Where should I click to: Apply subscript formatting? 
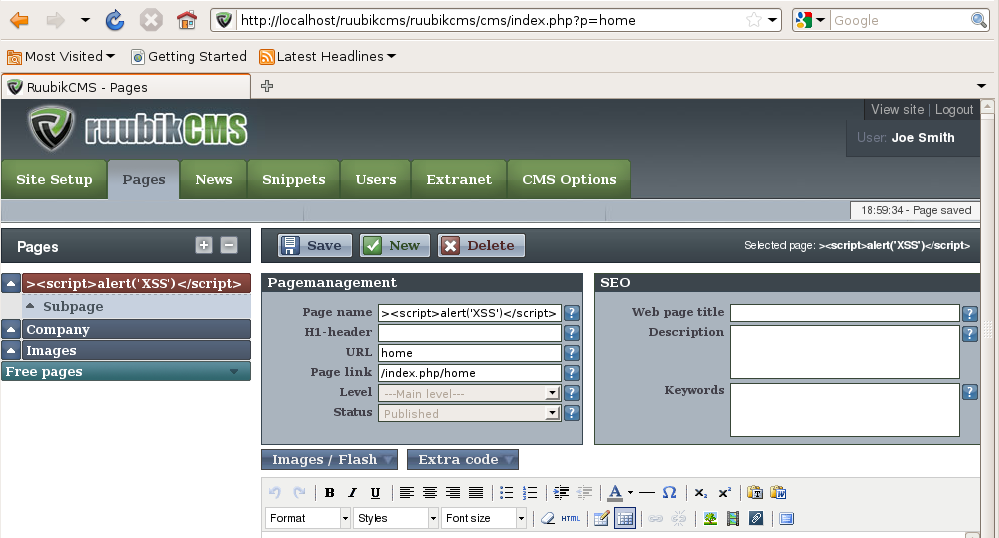(701, 493)
